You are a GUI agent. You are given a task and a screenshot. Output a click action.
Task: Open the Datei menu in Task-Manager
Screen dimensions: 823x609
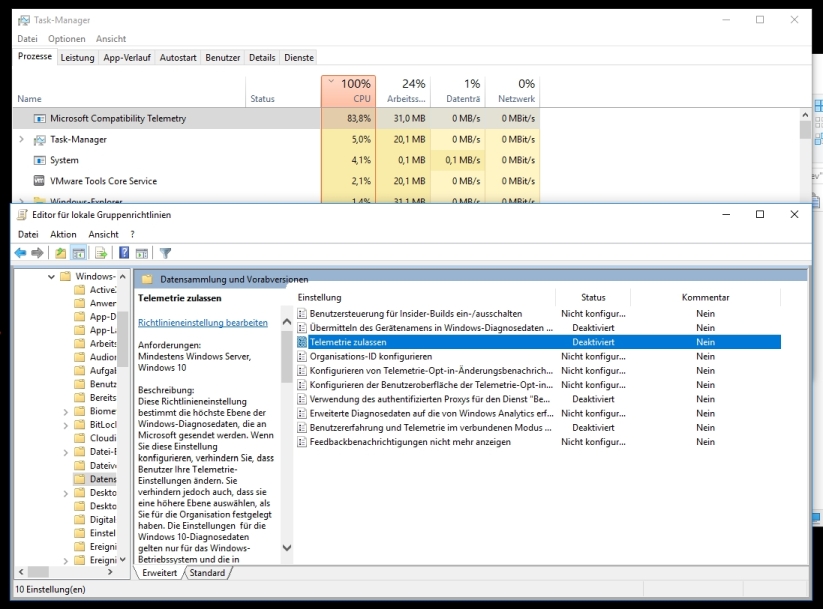(27, 39)
